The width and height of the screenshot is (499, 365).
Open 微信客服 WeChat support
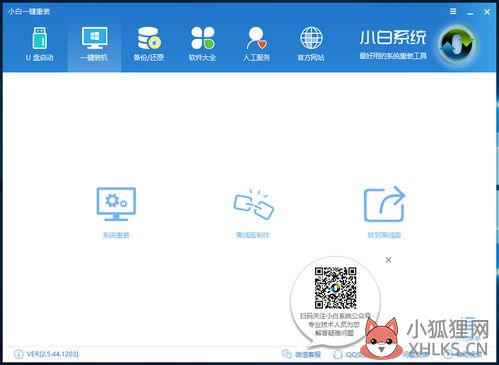click(x=301, y=354)
